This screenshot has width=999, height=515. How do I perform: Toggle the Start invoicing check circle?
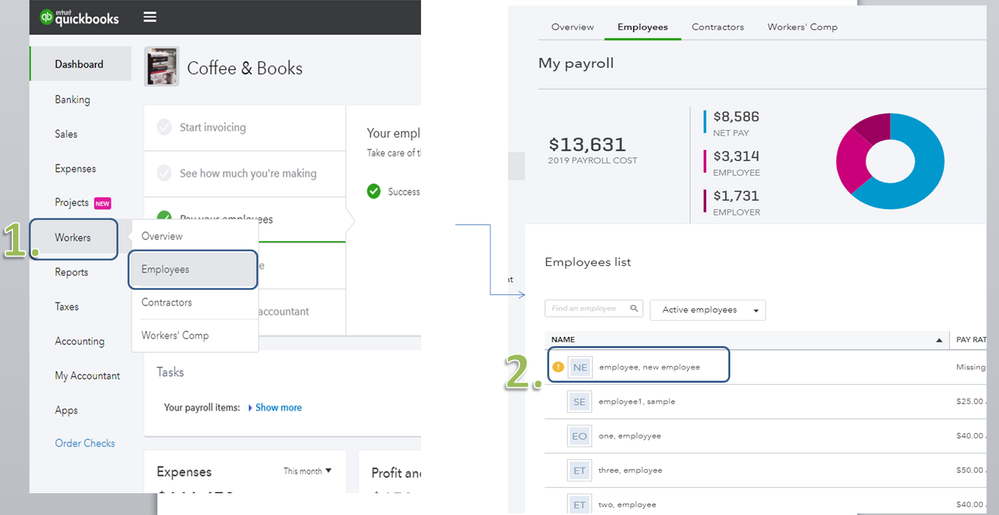[164, 127]
